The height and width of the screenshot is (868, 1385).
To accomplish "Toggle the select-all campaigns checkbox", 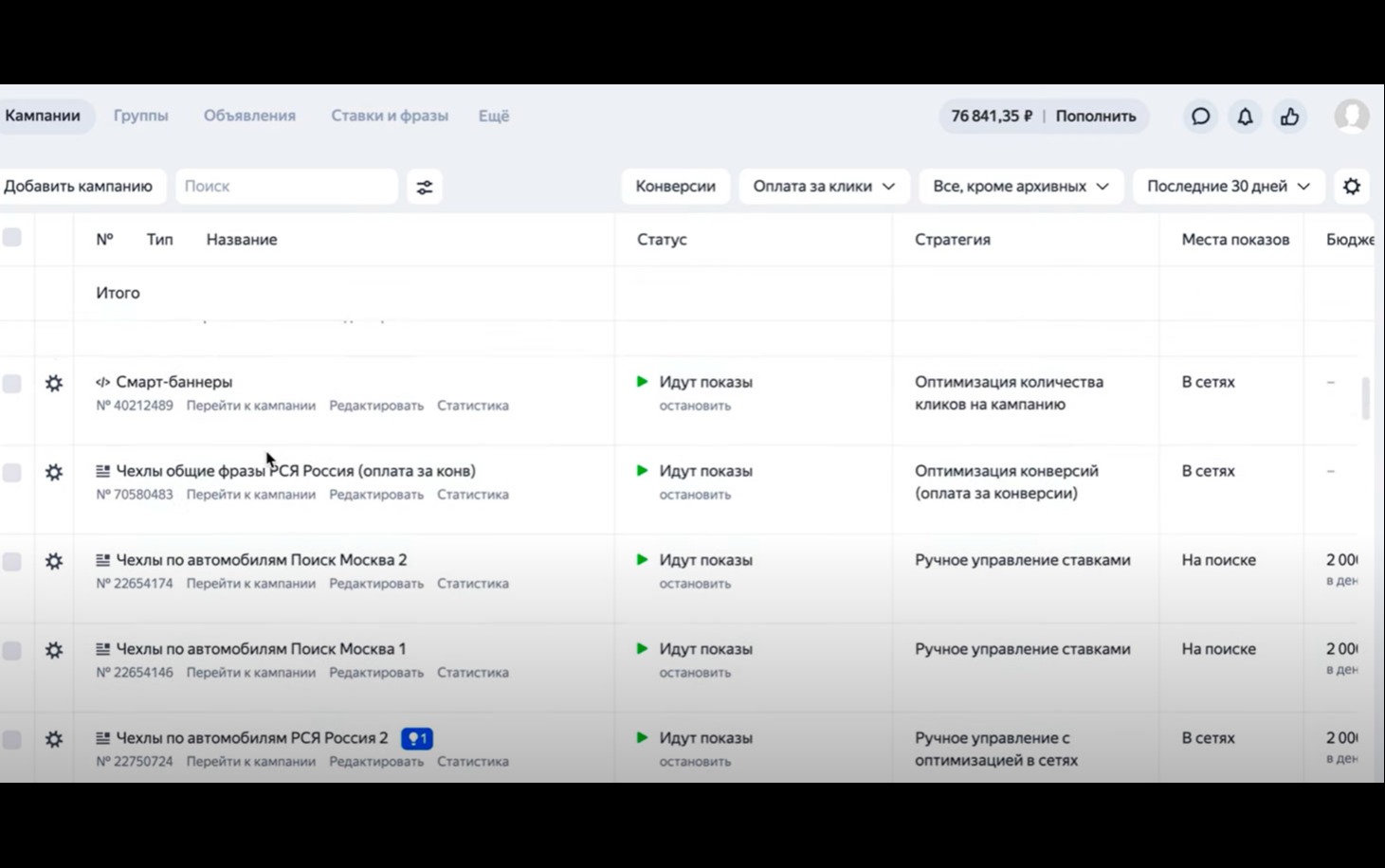I will pyautogui.click(x=12, y=238).
